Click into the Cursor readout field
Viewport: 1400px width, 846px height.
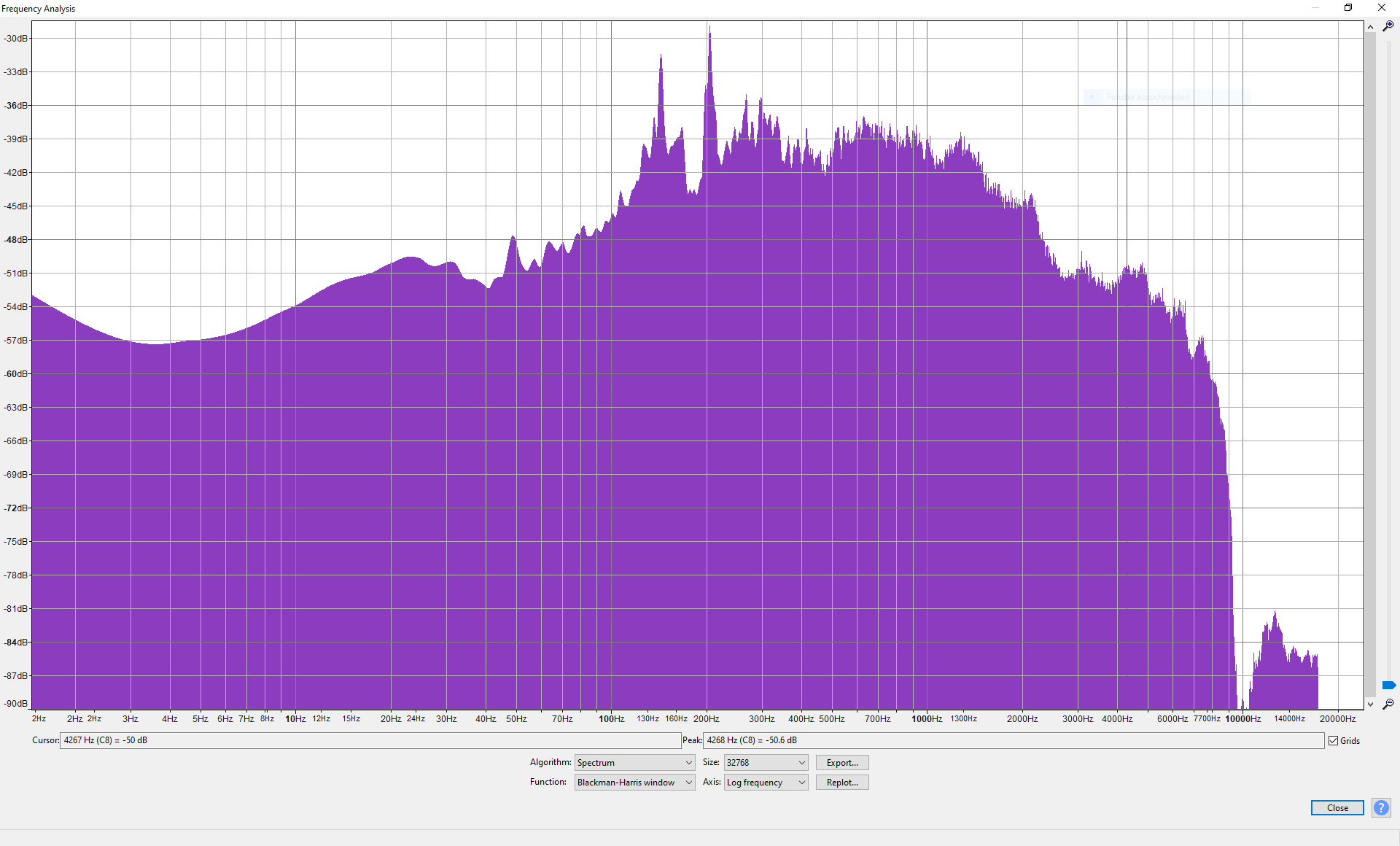pyautogui.click(x=370, y=740)
